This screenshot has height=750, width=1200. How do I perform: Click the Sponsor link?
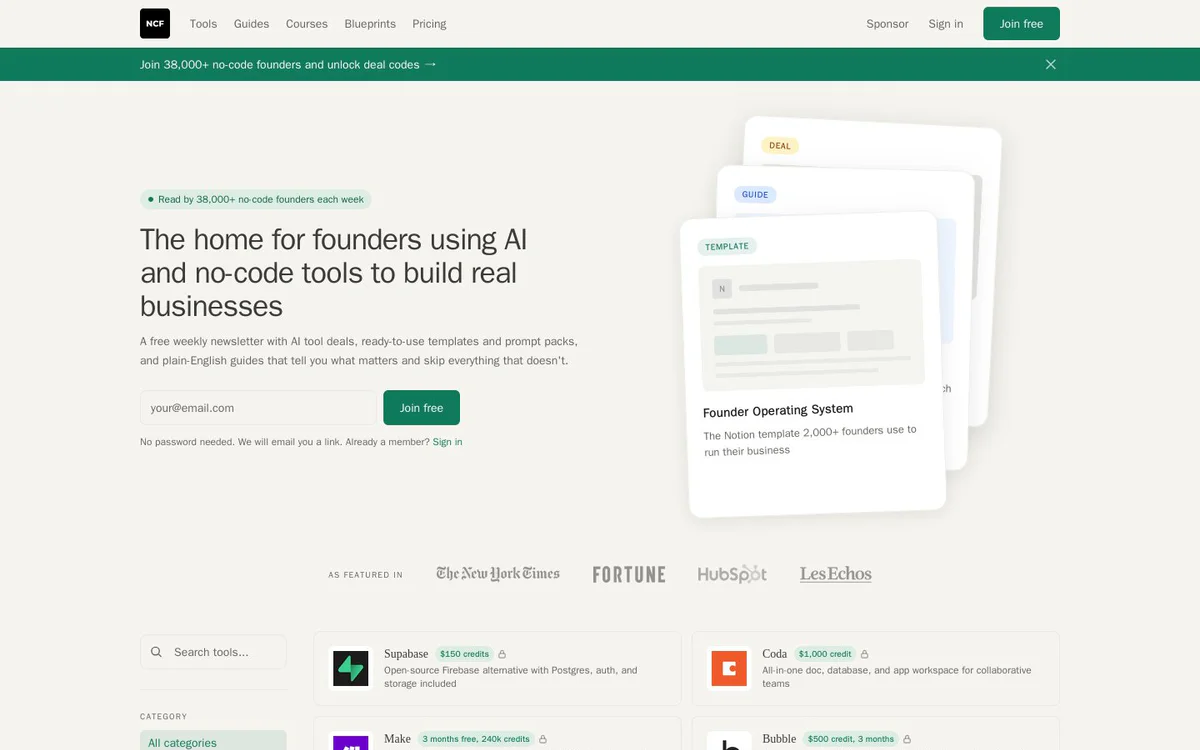(x=887, y=24)
